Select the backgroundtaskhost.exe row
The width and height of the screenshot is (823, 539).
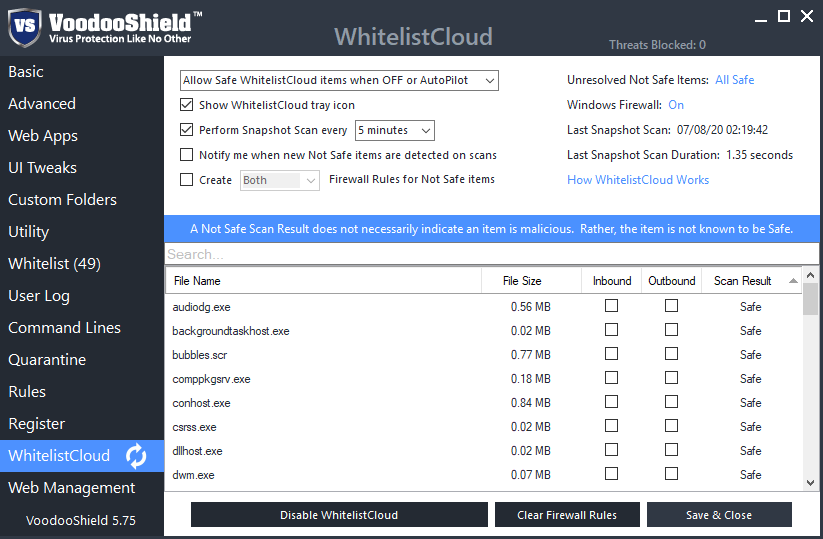point(484,331)
